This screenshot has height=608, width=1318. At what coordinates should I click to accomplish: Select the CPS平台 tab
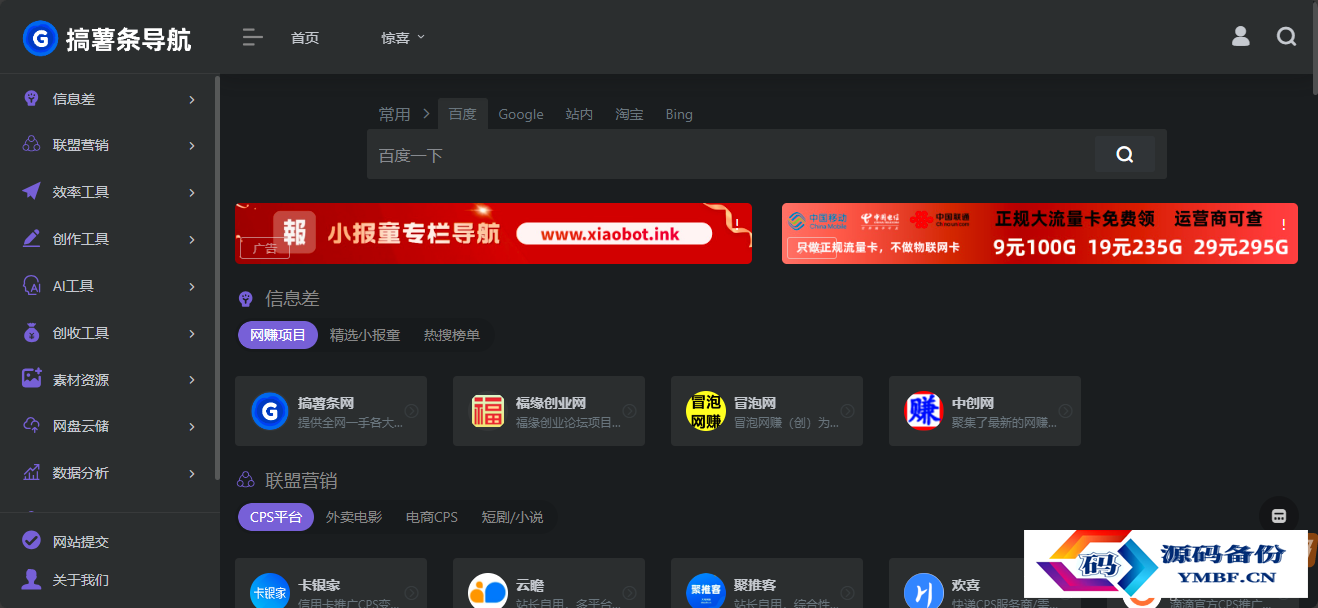pos(276,517)
